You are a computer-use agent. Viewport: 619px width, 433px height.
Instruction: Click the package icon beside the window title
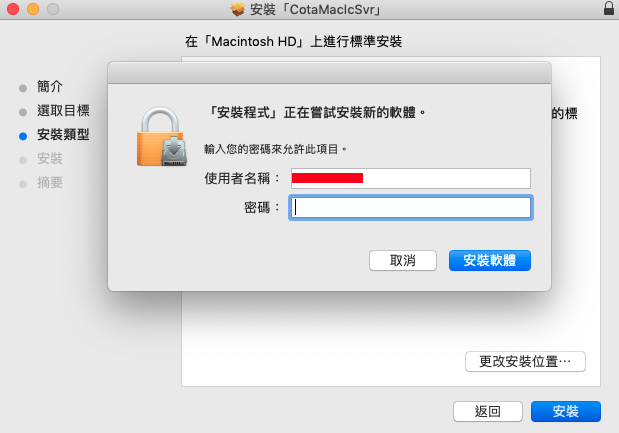238,9
